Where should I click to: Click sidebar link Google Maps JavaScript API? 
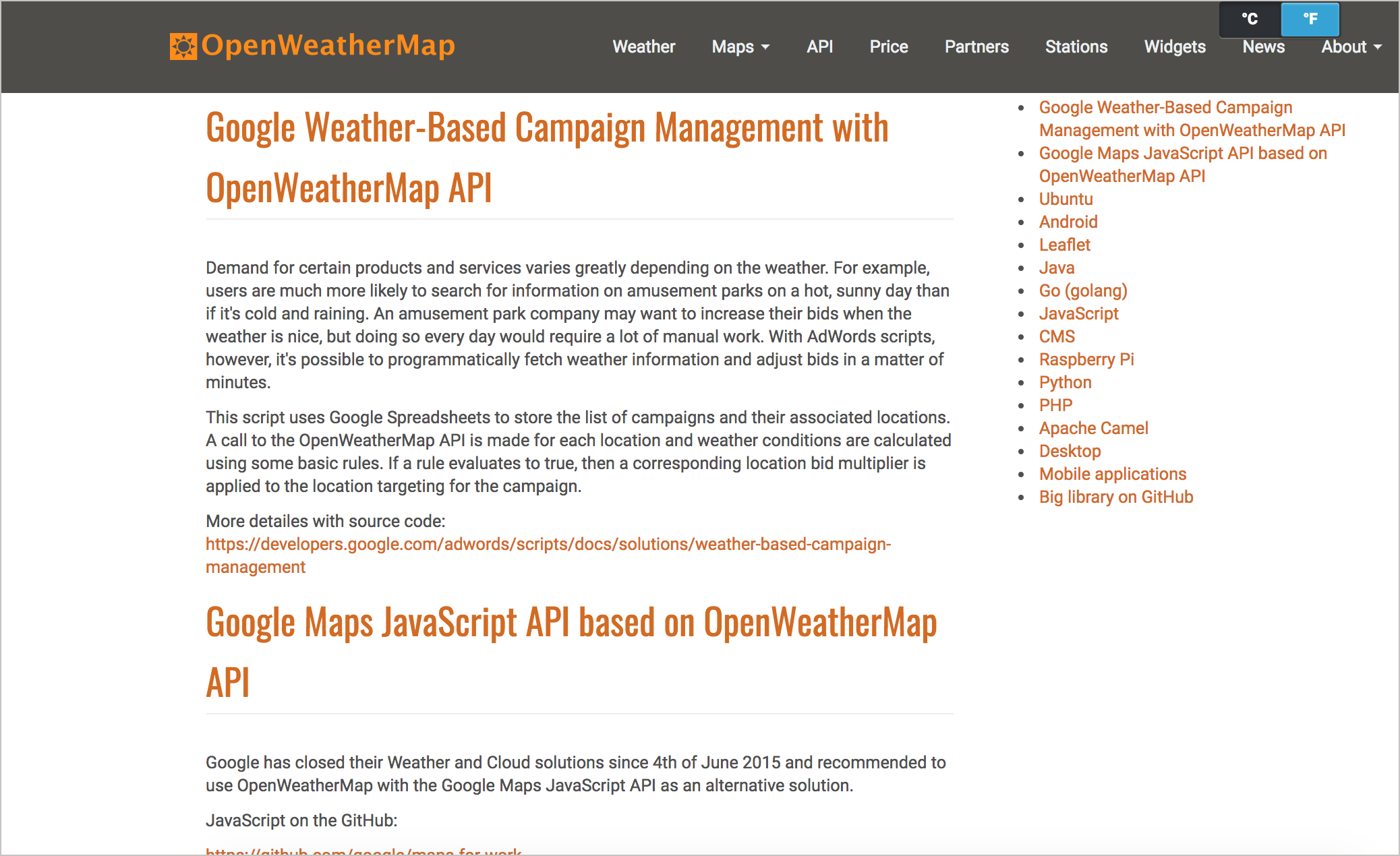click(1183, 164)
